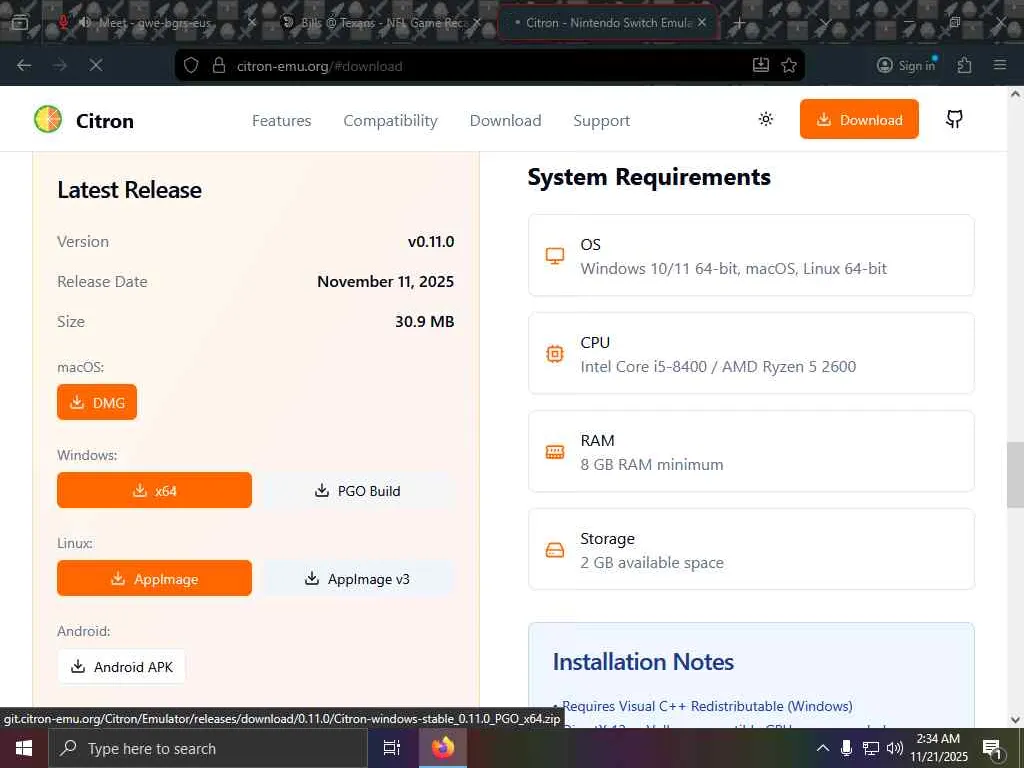This screenshot has height=768, width=1024.
Task: Click the scrollbar up arrow
Action: [x=1015, y=94]
